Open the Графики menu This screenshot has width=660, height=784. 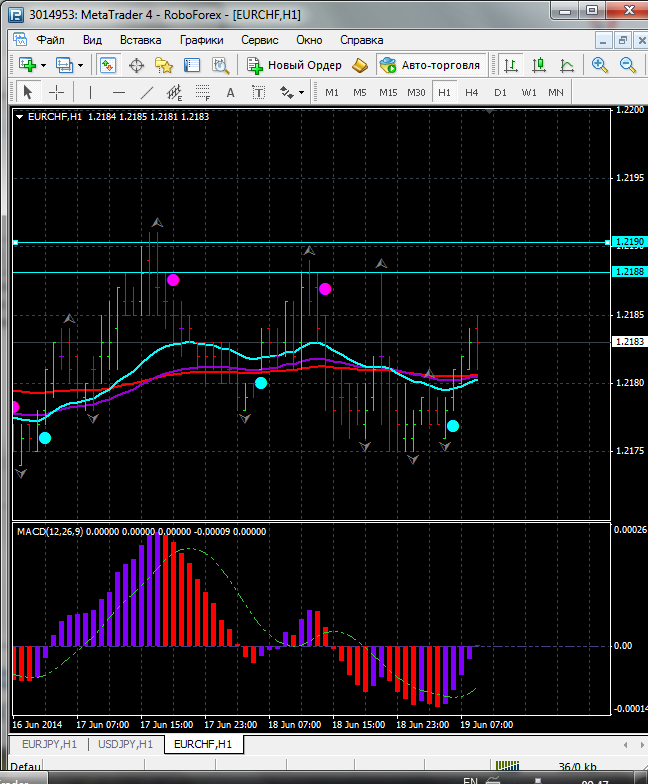pos(201,40)
